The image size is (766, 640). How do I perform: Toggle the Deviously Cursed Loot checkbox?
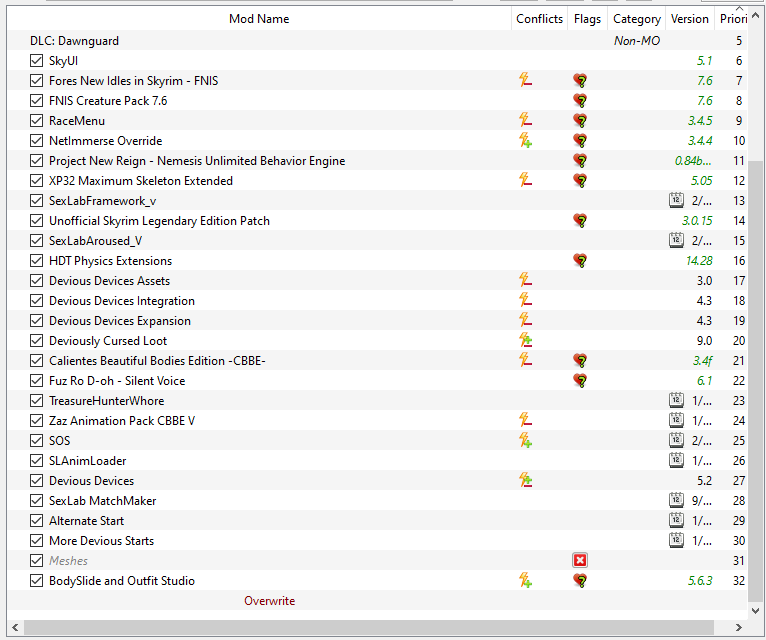[x=36, y=341]
